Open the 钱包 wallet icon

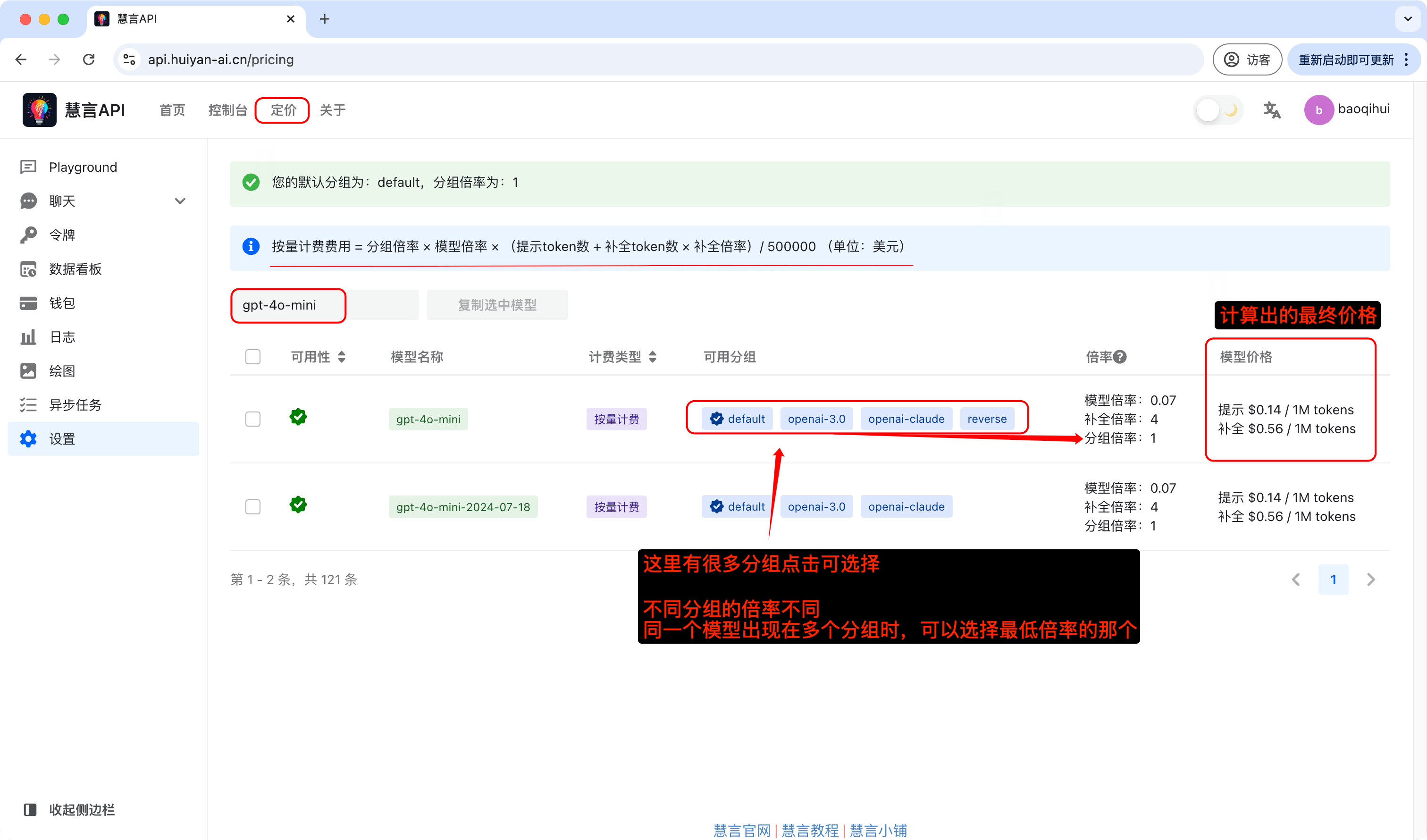pyautogui.click(x=28, y=303)
